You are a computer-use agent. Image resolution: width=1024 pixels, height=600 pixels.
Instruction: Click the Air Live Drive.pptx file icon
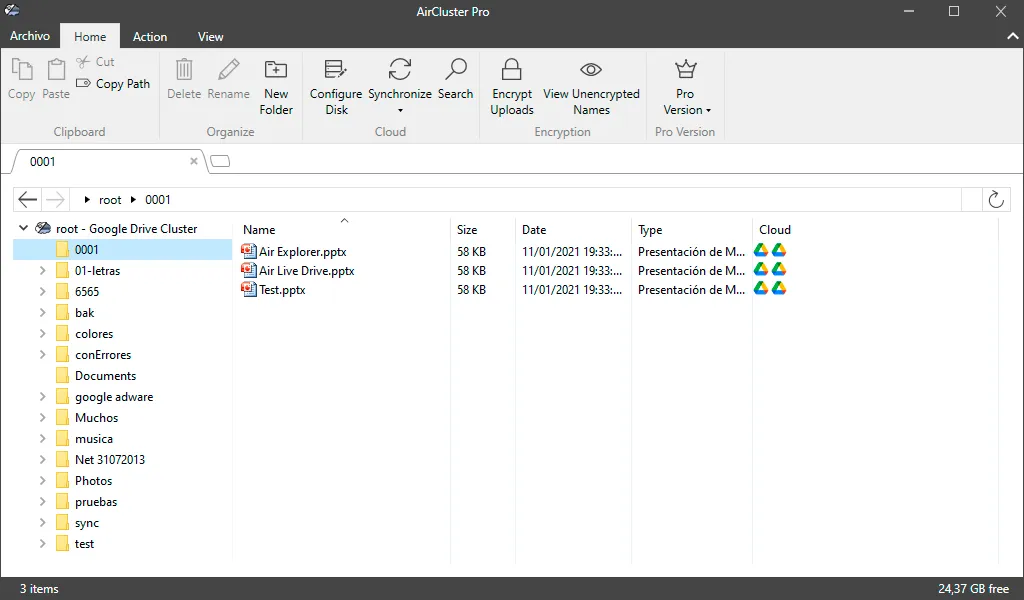pyautogui.click(x=249, y=270)
